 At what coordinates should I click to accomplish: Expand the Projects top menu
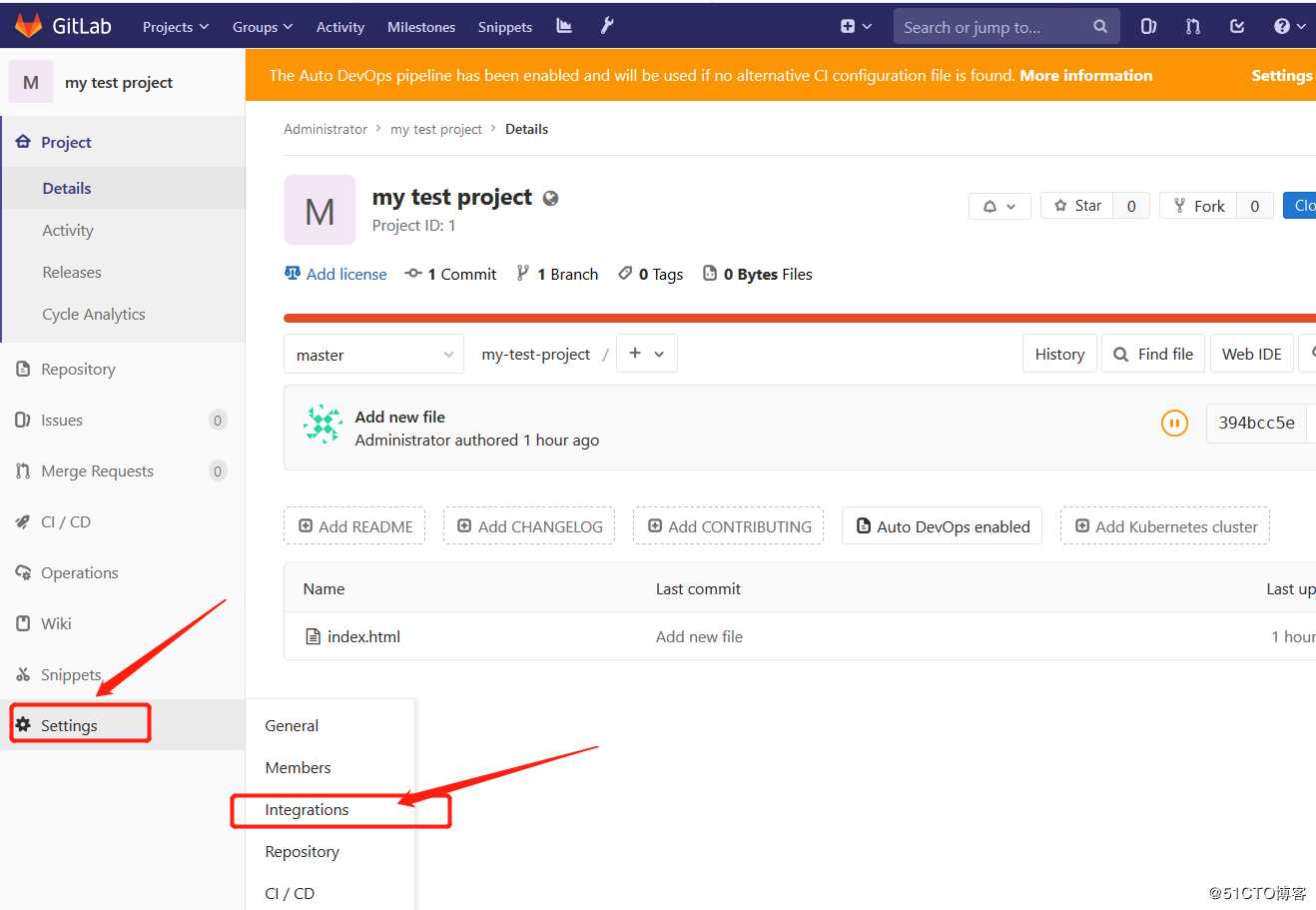(176, 27)
